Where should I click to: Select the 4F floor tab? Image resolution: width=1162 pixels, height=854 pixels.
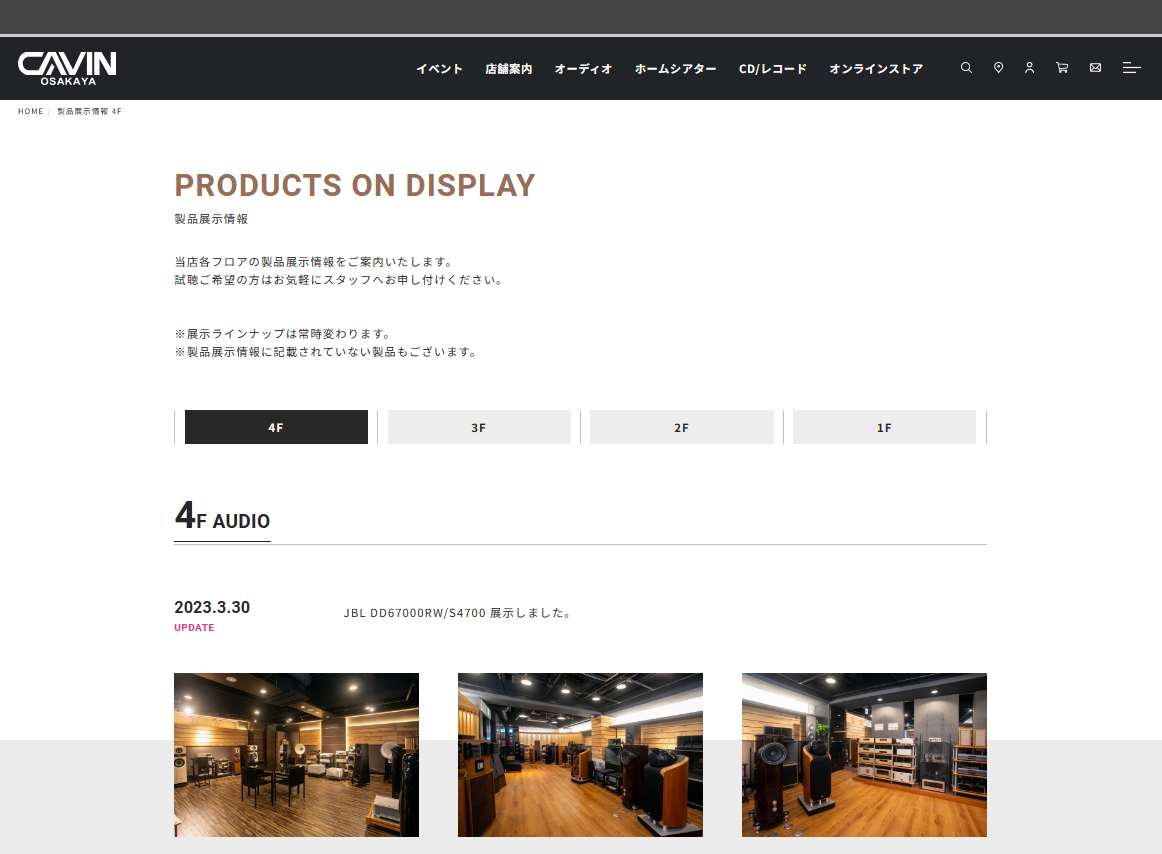point(276,427)
